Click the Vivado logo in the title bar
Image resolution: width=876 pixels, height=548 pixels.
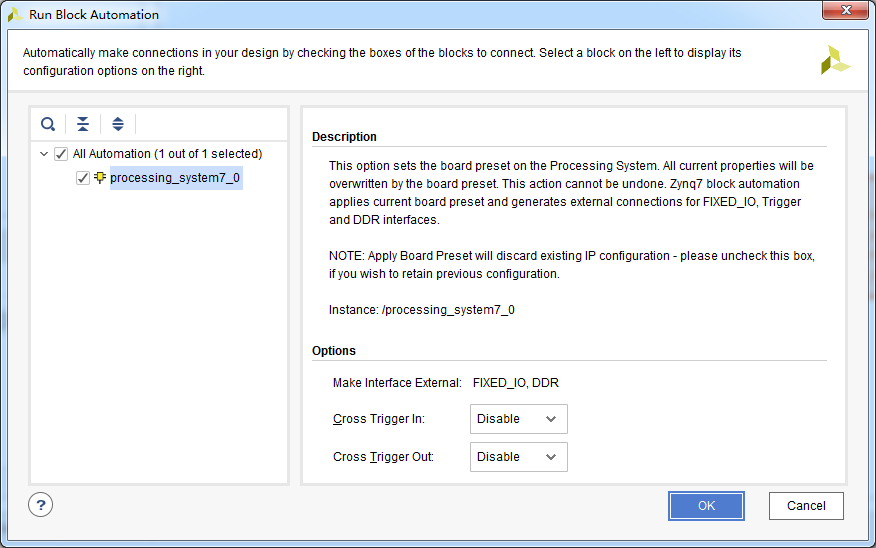tap(15, 15)
